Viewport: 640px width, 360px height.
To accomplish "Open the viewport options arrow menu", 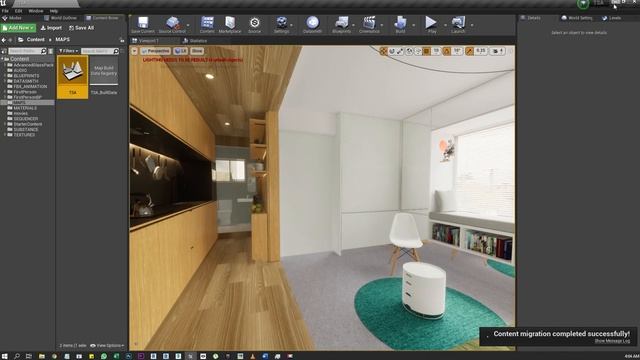I will pos(134,51).
